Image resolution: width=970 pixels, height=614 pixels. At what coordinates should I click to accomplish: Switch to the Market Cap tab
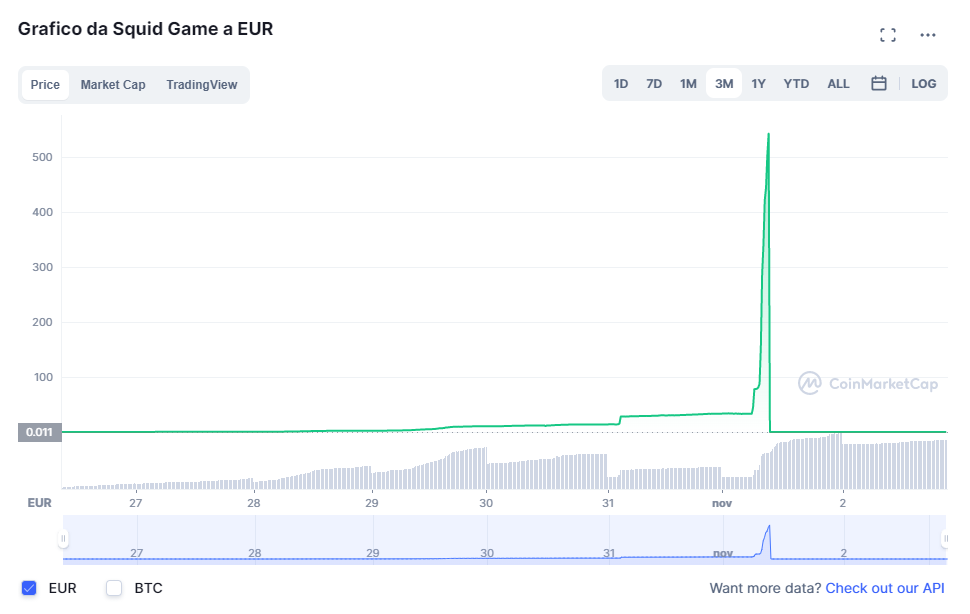coord(113,85)
